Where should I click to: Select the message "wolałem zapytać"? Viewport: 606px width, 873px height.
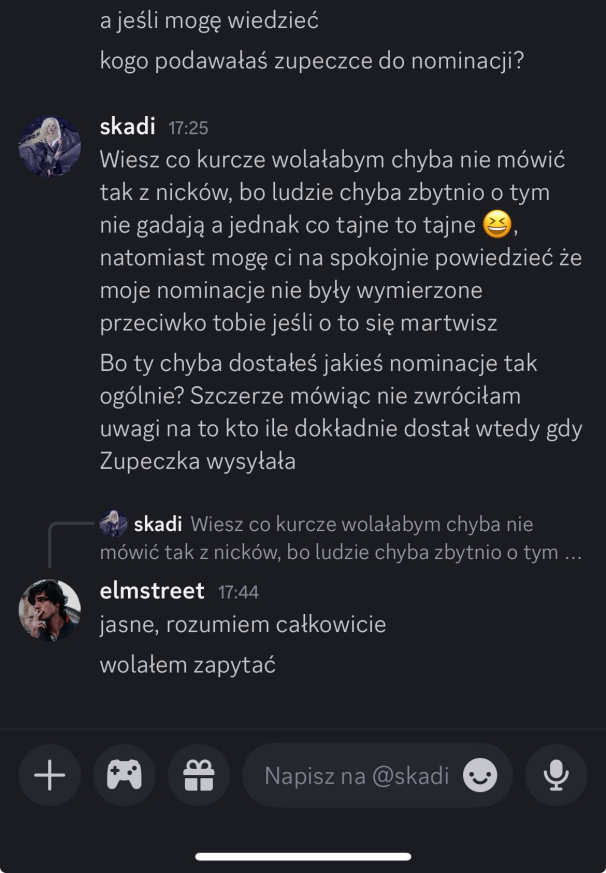coord(187,663)
